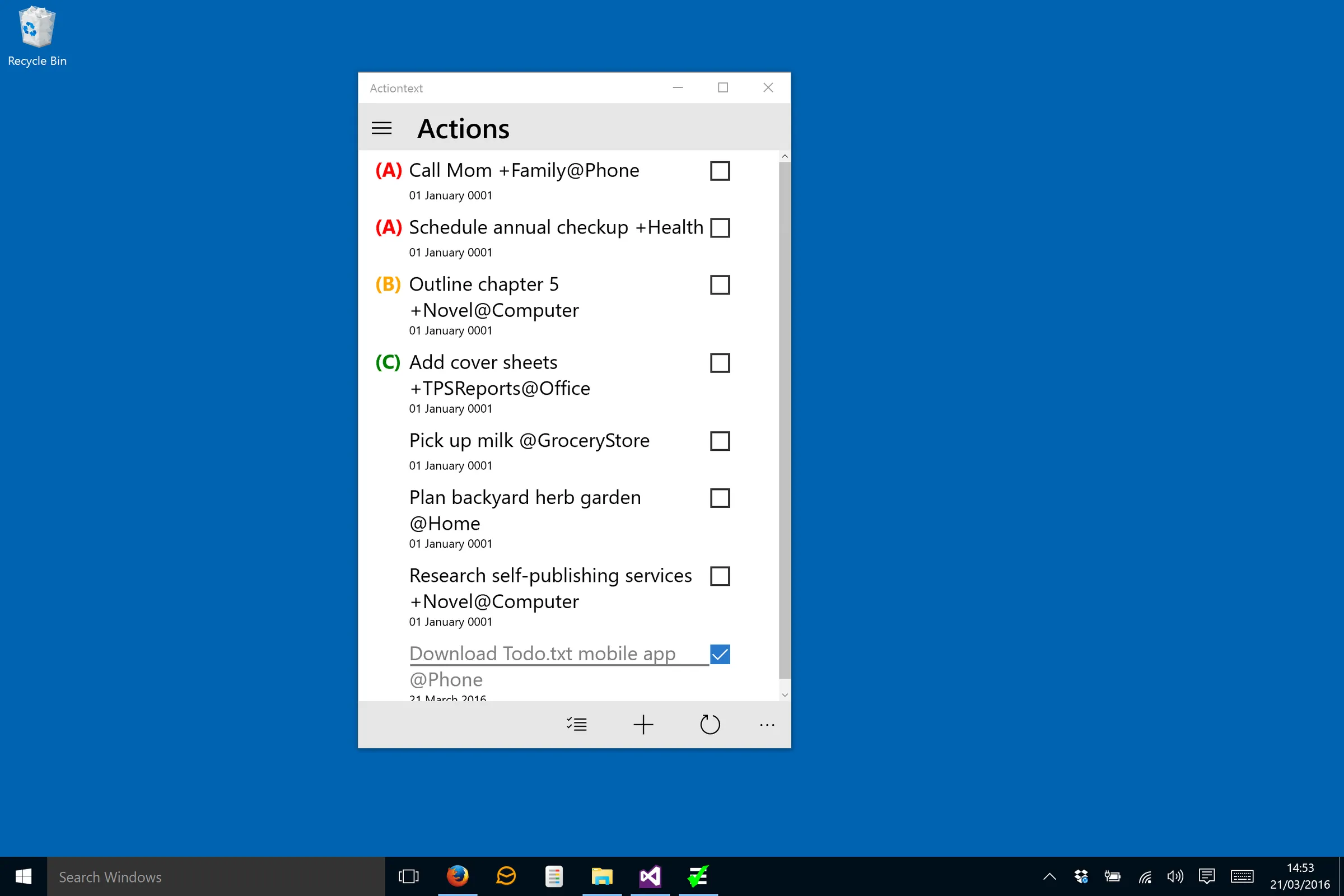Expand hidden icons in the system tray
The width and height of the screenshot is (1344, 896).
click(x=1049, y=876)
